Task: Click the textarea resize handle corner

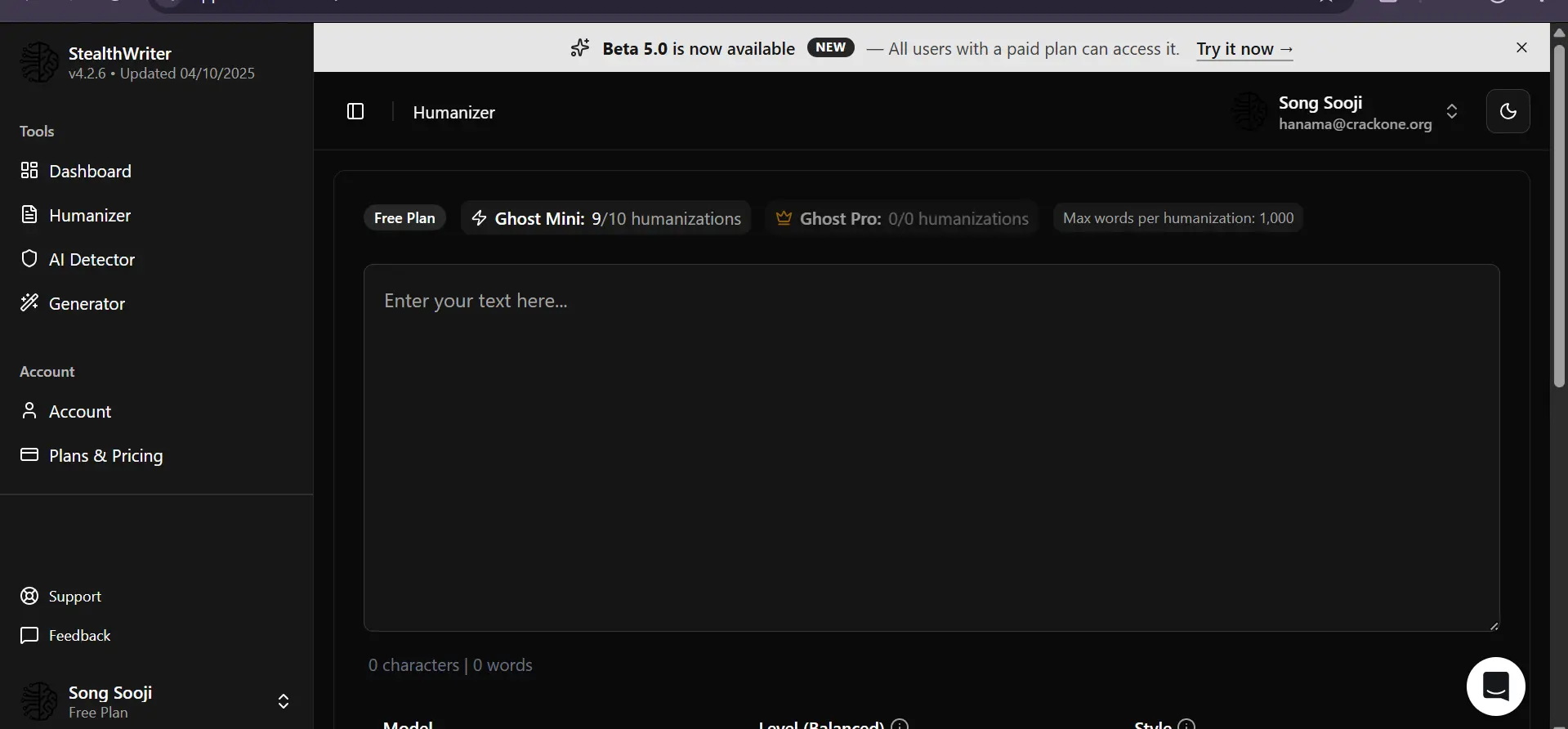Action: [x=1494, y=626]
